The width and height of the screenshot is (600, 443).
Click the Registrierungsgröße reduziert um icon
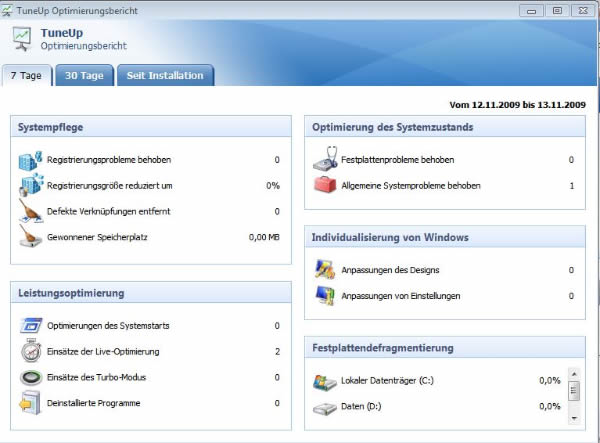point(31,186)
